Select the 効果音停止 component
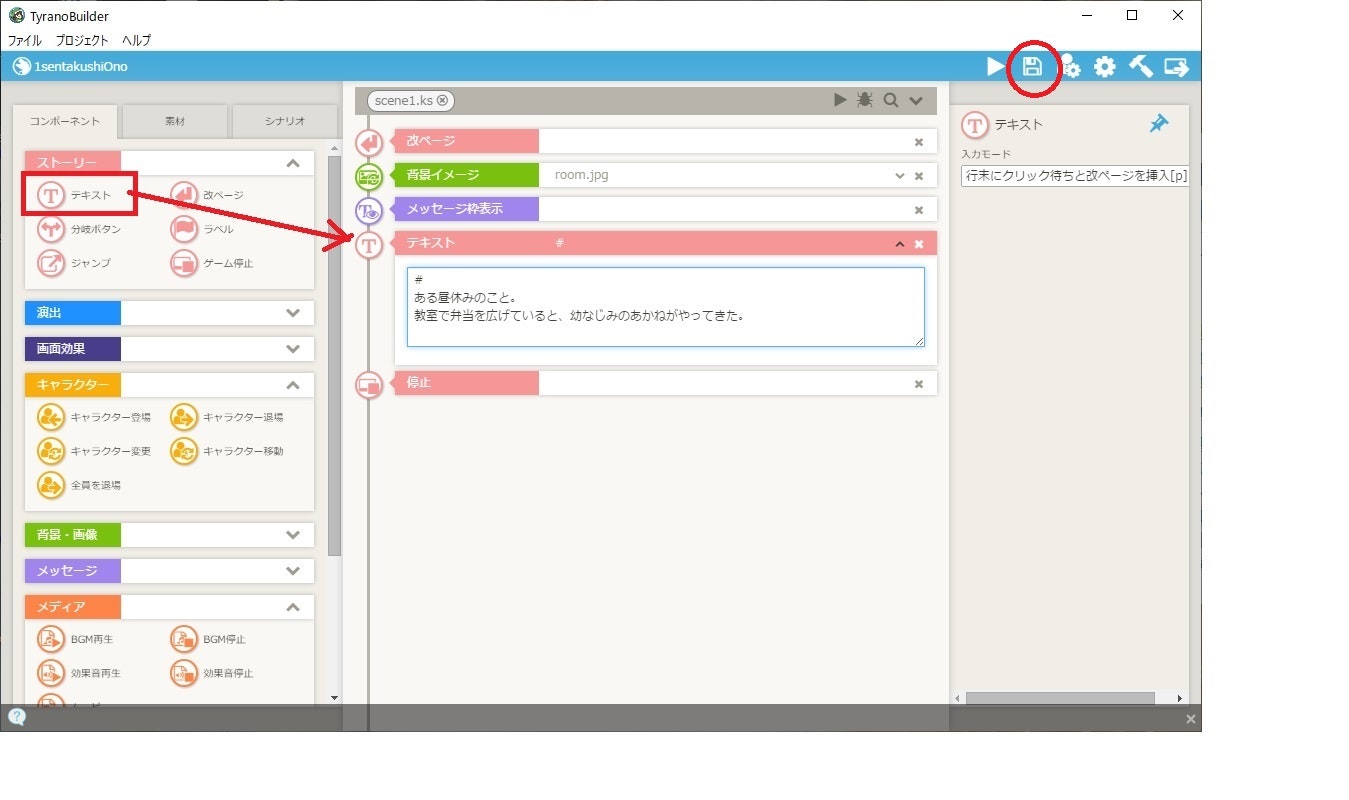The height and width of the screenshot is (800, 1349). click(212, 673)
